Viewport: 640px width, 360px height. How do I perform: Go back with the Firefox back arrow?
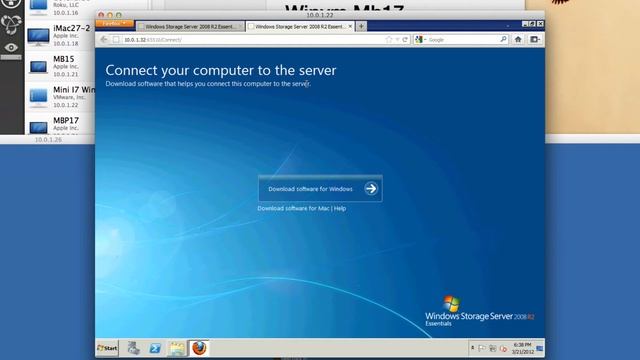coord(104,40)
